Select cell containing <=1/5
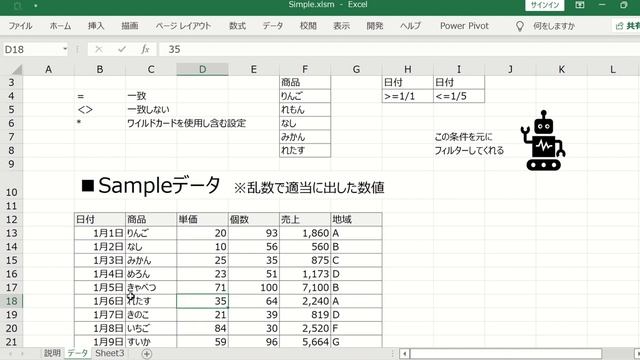This screenshot has width=640, height=360. pos(459,96)
